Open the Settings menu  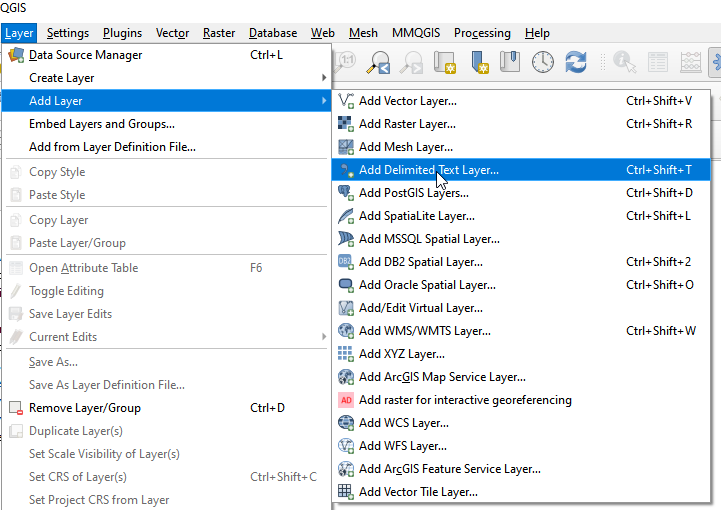point(68,33)
